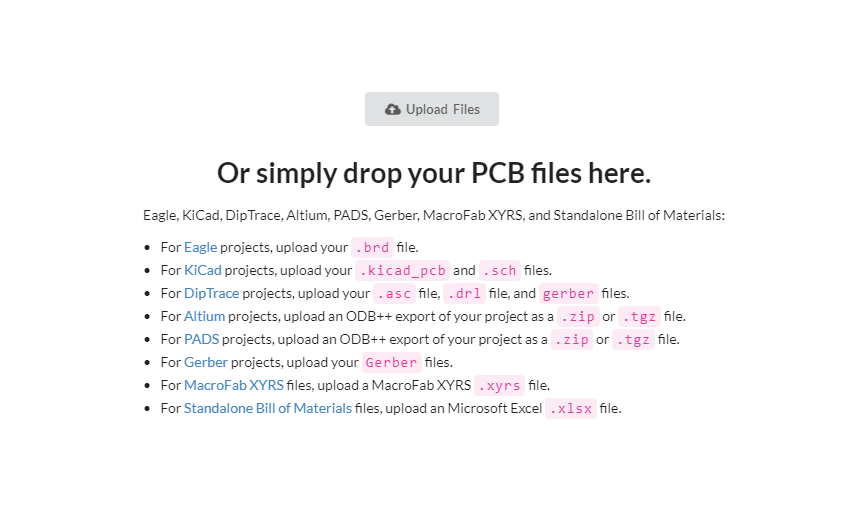Viewport: 858px width, 528px height.
Task: Click the .drl code tag
Action: click(x=465, y=294)
